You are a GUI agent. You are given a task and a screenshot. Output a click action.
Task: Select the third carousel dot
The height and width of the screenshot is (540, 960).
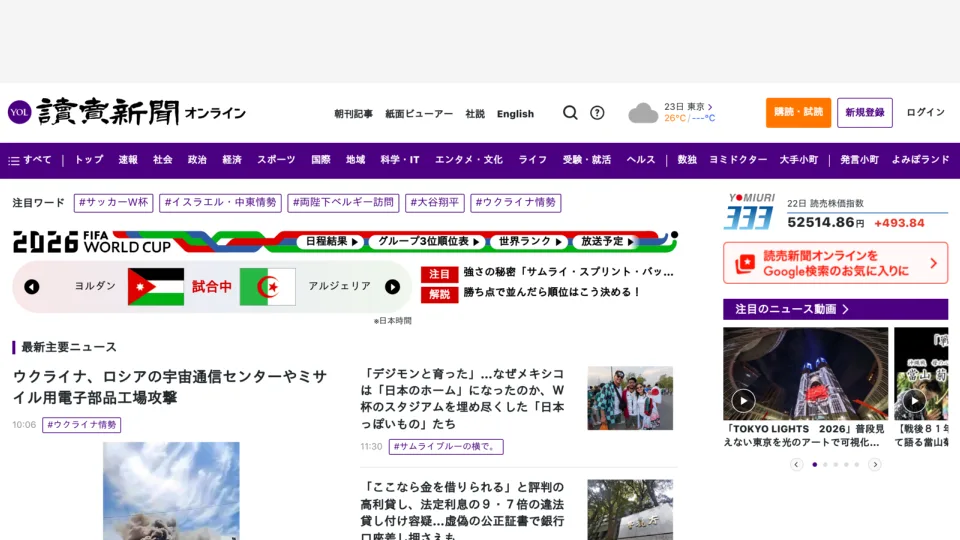tap(836, 465)
